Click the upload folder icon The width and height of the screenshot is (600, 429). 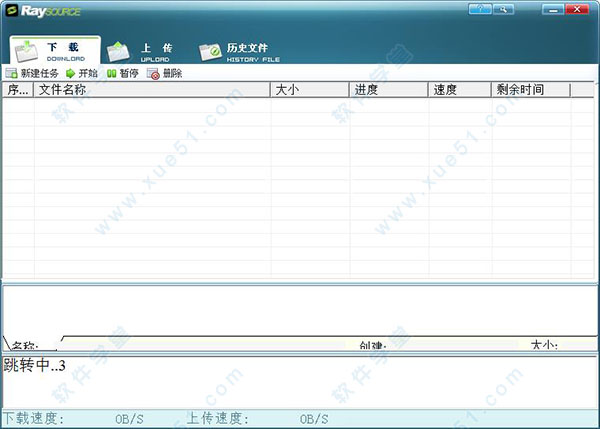pos(118,52)
